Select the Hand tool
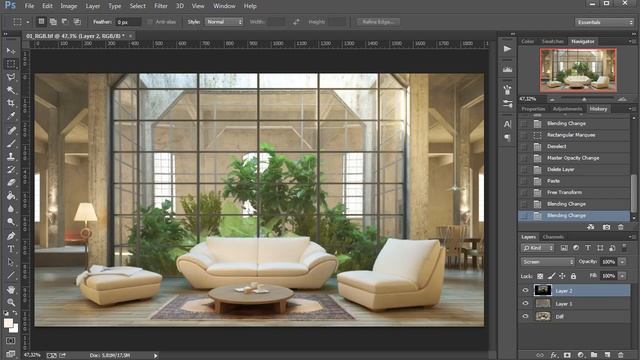The height and width of the screenshot is (360, 640). tap(11, 289)
